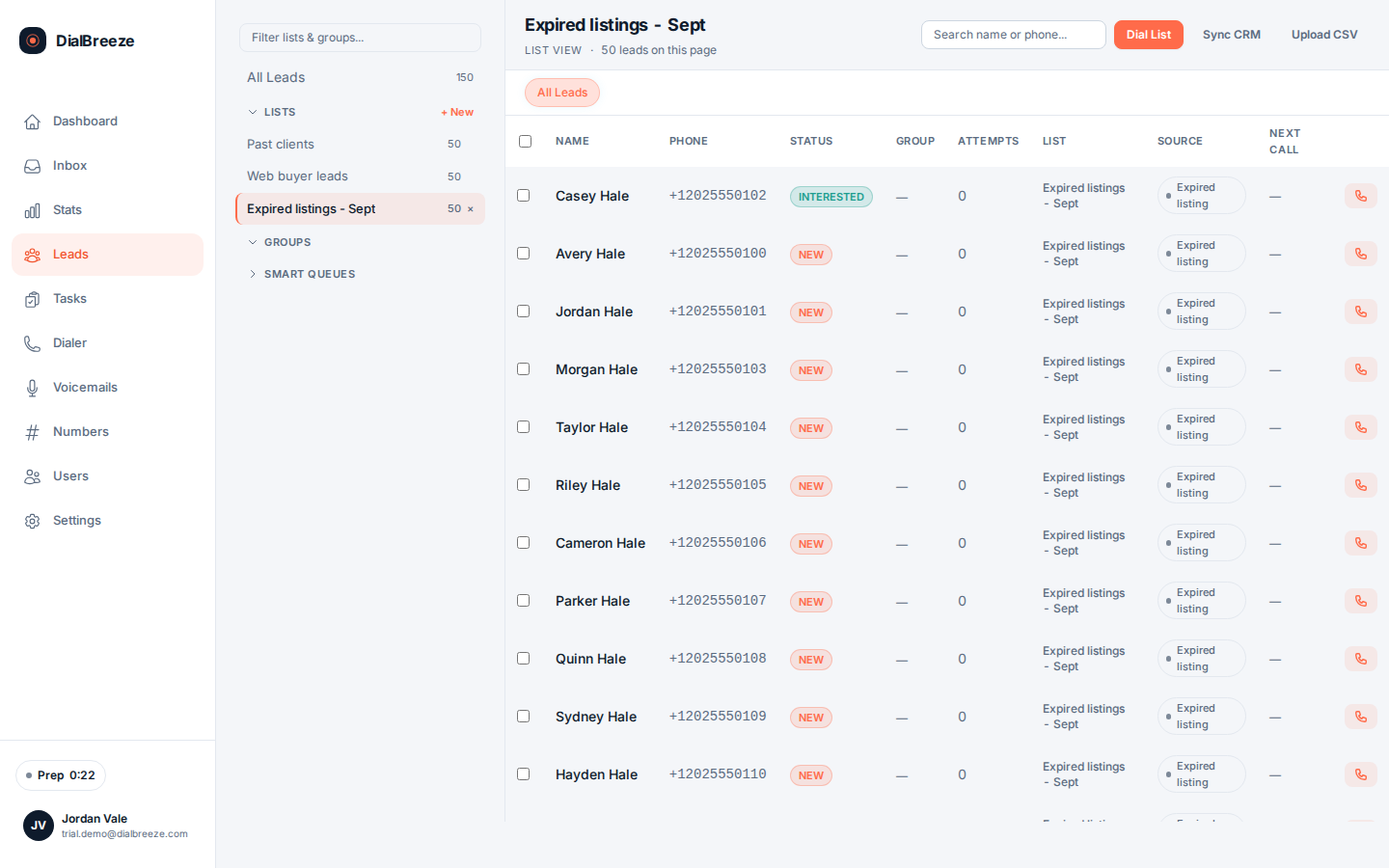1389x868 pixels.
Task: Click the Prep 0:22 status pill
Action: click(x=61, y=775)
